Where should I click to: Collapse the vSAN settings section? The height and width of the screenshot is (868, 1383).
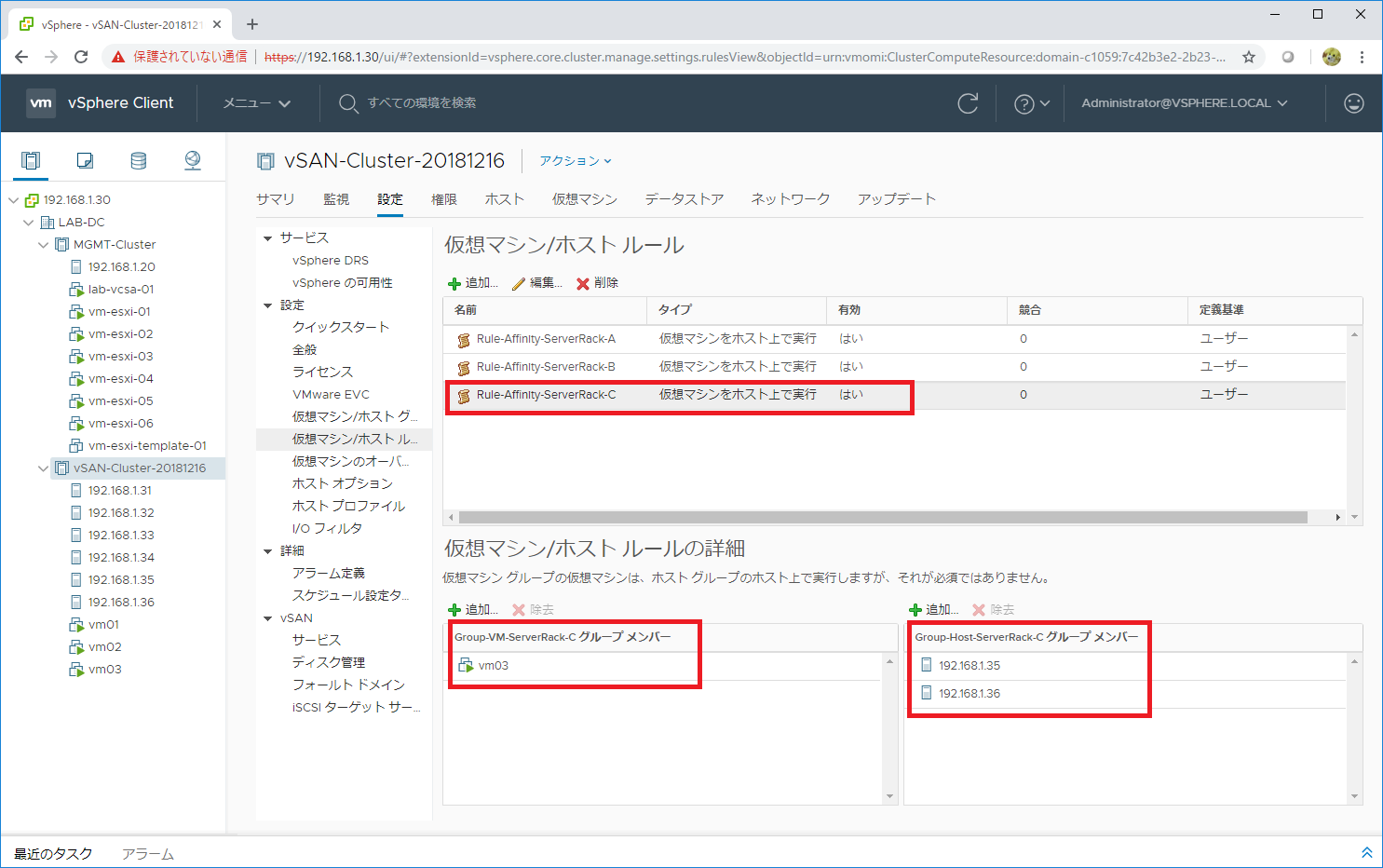click(268, 618)
